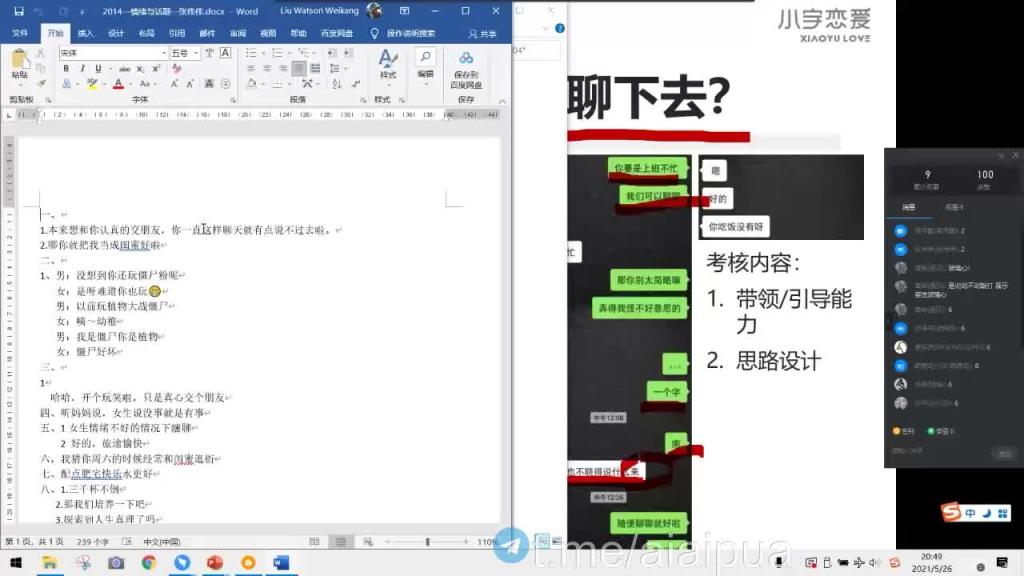Click the 编辑 Editing search button
Image resolution: width=1024 pixels, height=576 pixels.
click(x=425, y=64)
